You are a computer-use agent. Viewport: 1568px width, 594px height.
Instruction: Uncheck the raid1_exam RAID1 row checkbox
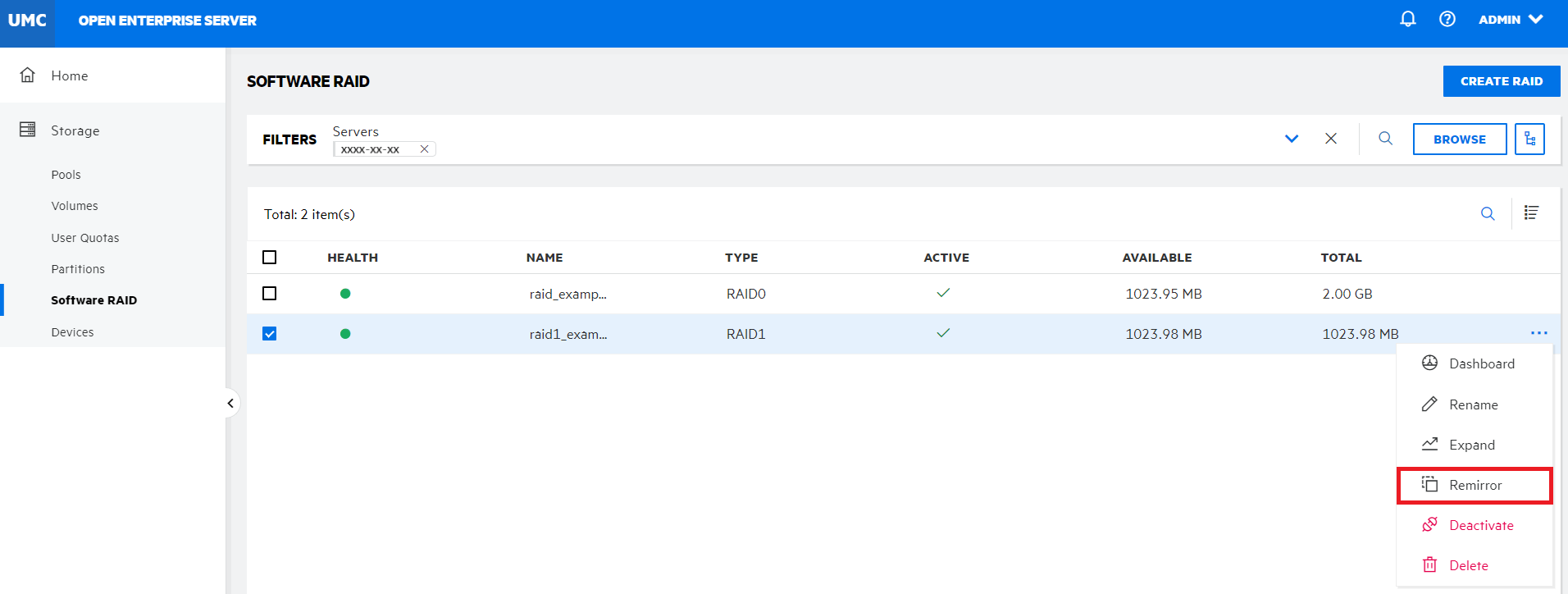point(269,334)
